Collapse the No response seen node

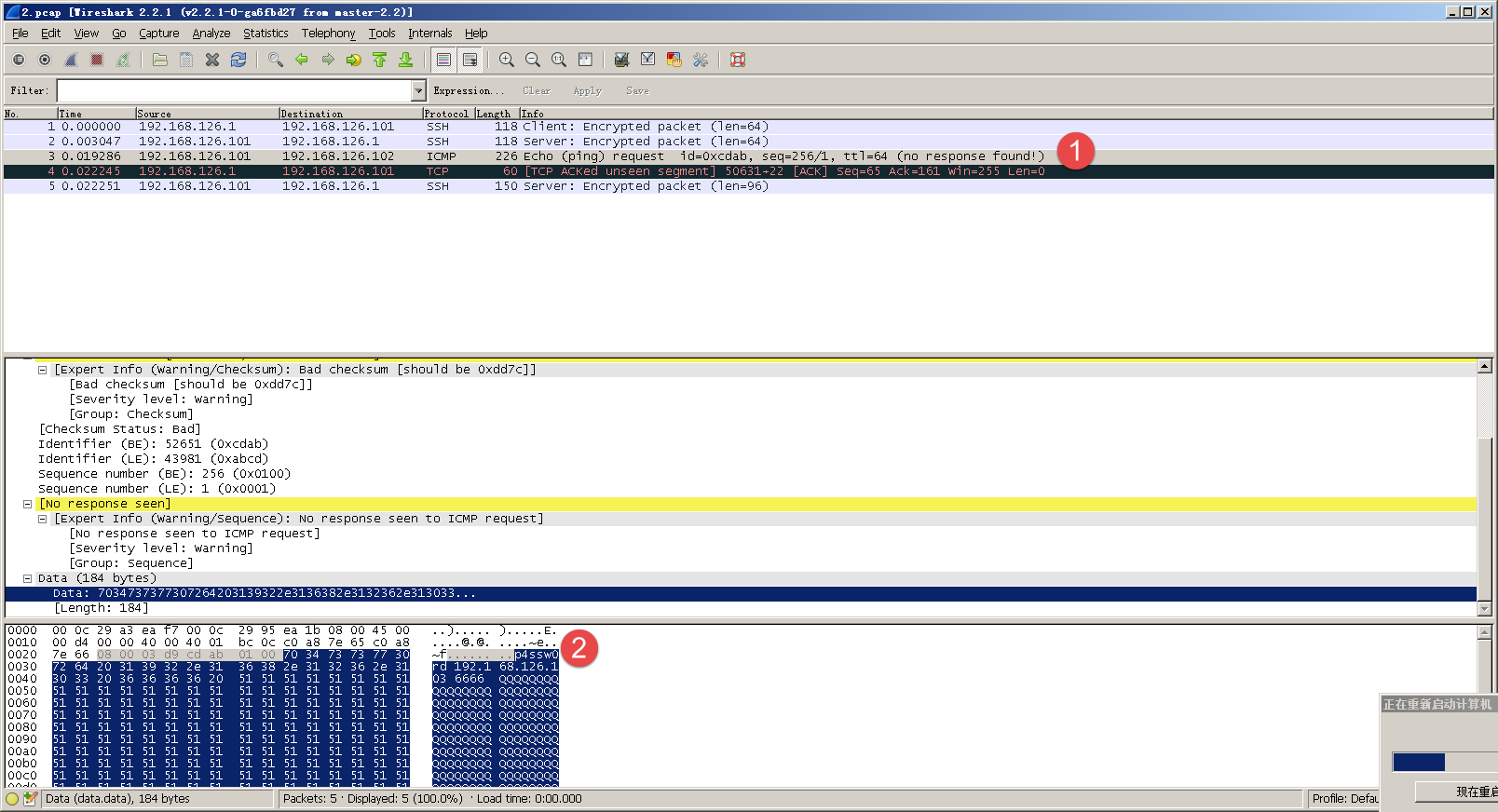pos(27,504)
